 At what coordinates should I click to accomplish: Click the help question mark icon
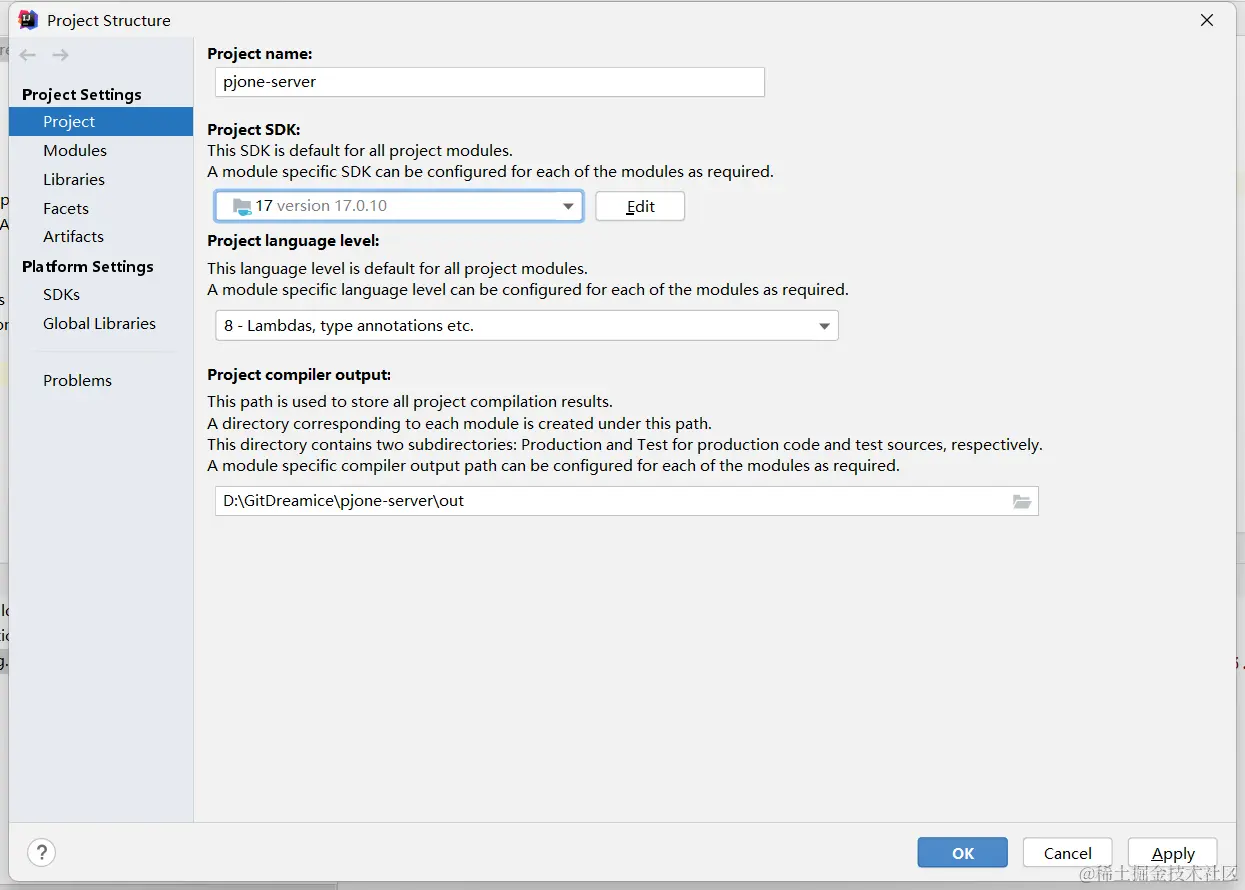(x=41, y=852)
